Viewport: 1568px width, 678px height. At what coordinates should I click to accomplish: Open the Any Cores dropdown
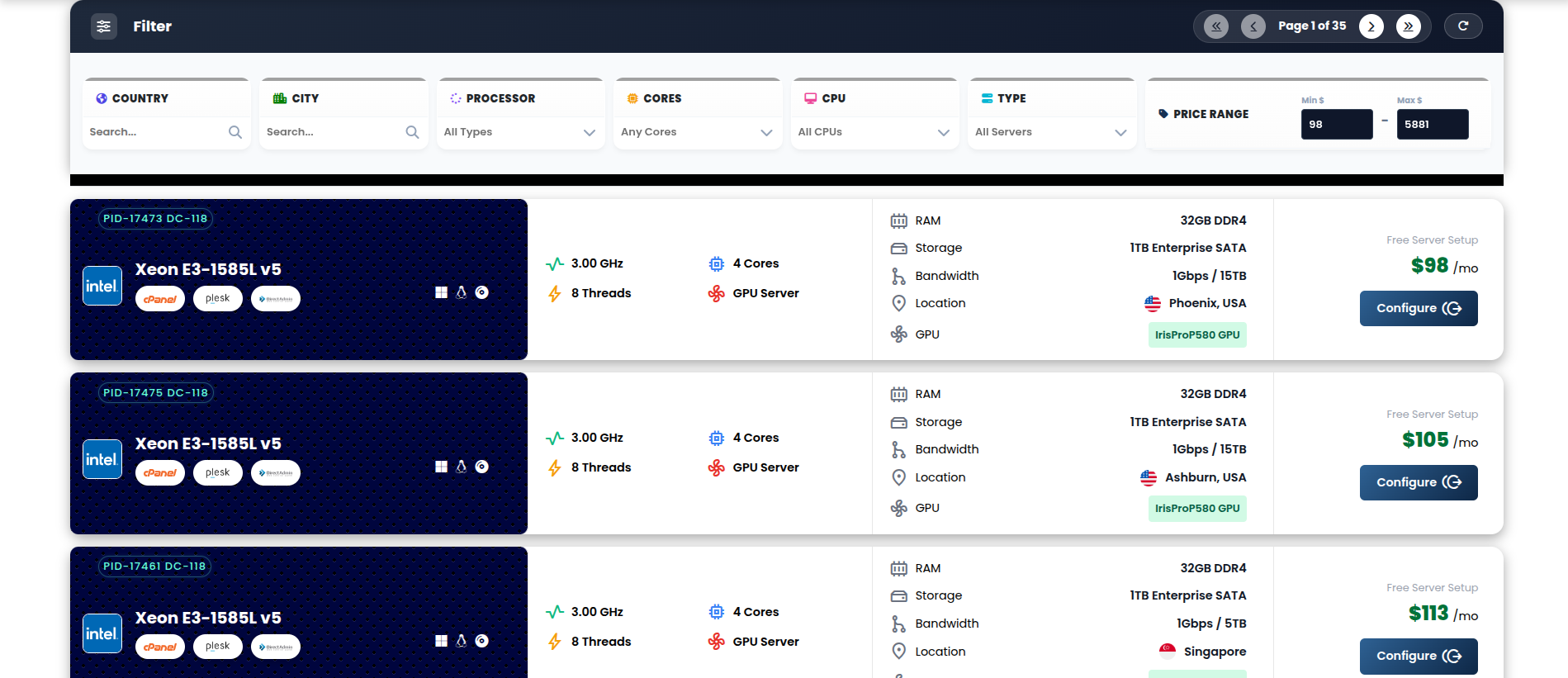pos(697,132)
